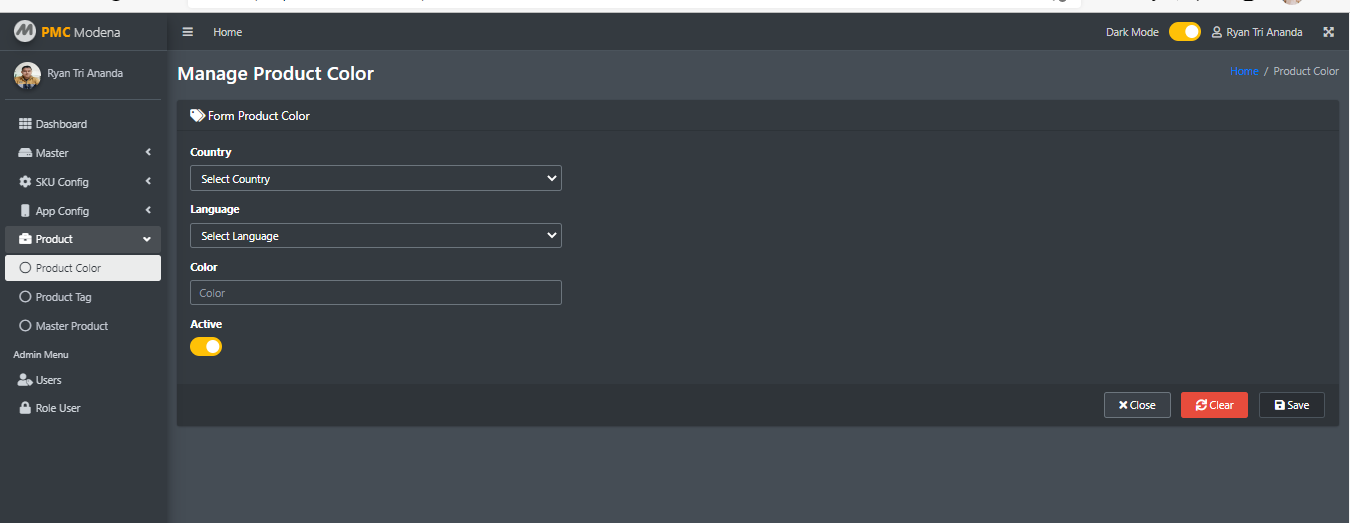1350x523 pixels.
Task: Click the Users icon under Admin Menu
Action: click(26, 380)
